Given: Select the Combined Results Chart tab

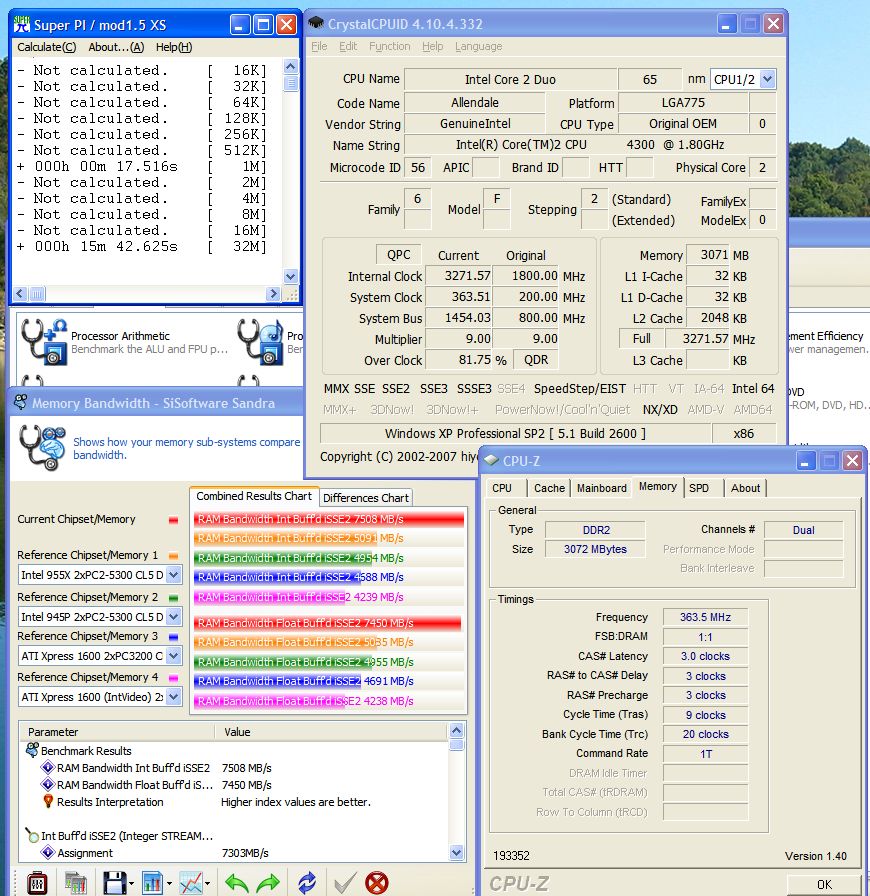Looking at the screenshot, I should click(x=254, y=496).
